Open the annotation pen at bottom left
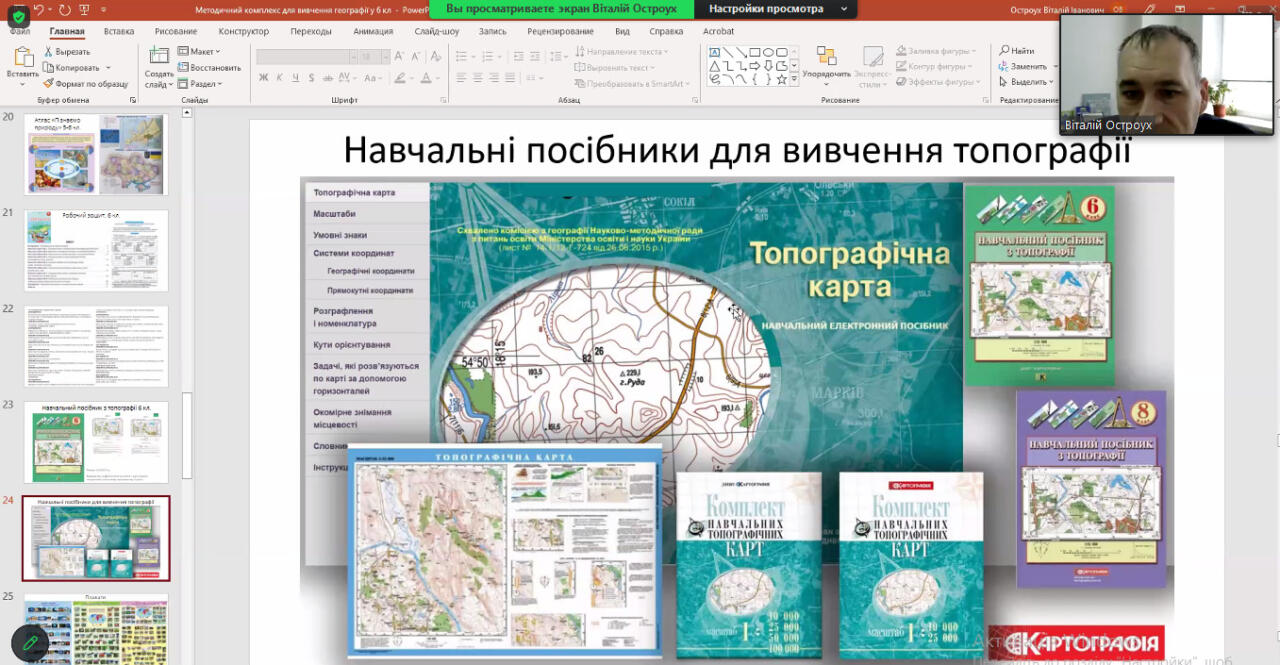 30,643
